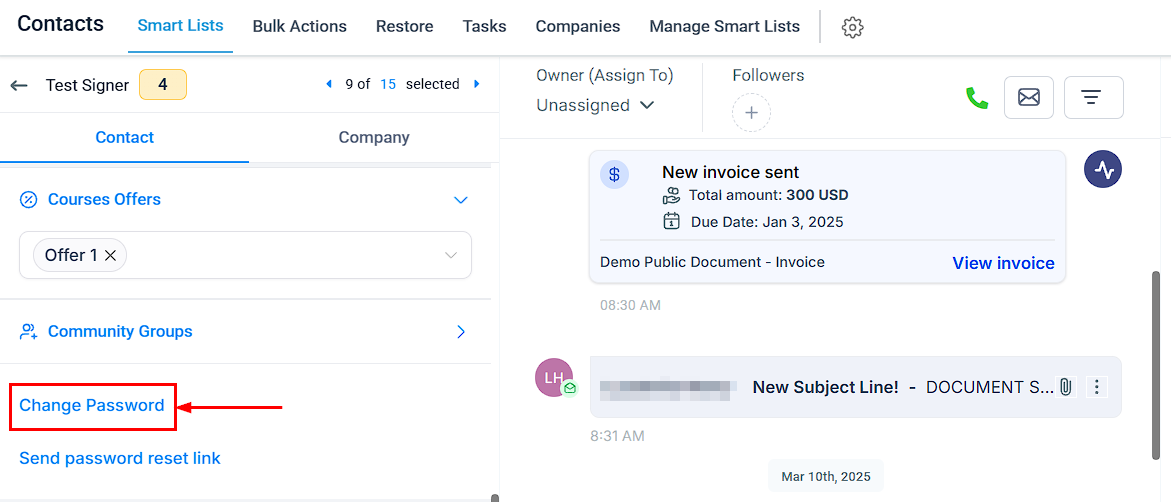Click the activity pulse icon
1171x502 pixels.
pos(1103,170)
